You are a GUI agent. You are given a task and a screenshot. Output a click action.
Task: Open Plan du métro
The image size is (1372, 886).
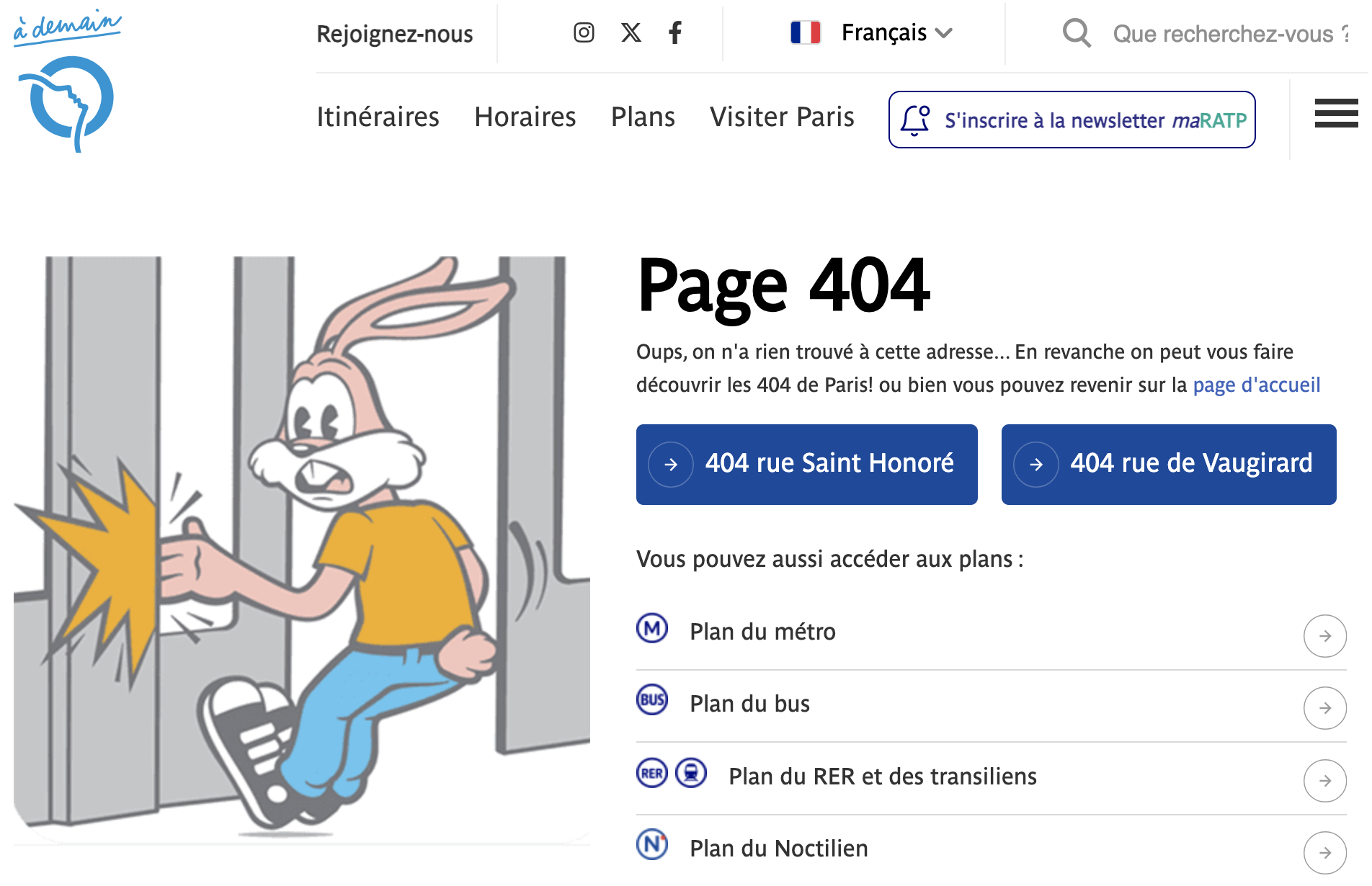992,634
